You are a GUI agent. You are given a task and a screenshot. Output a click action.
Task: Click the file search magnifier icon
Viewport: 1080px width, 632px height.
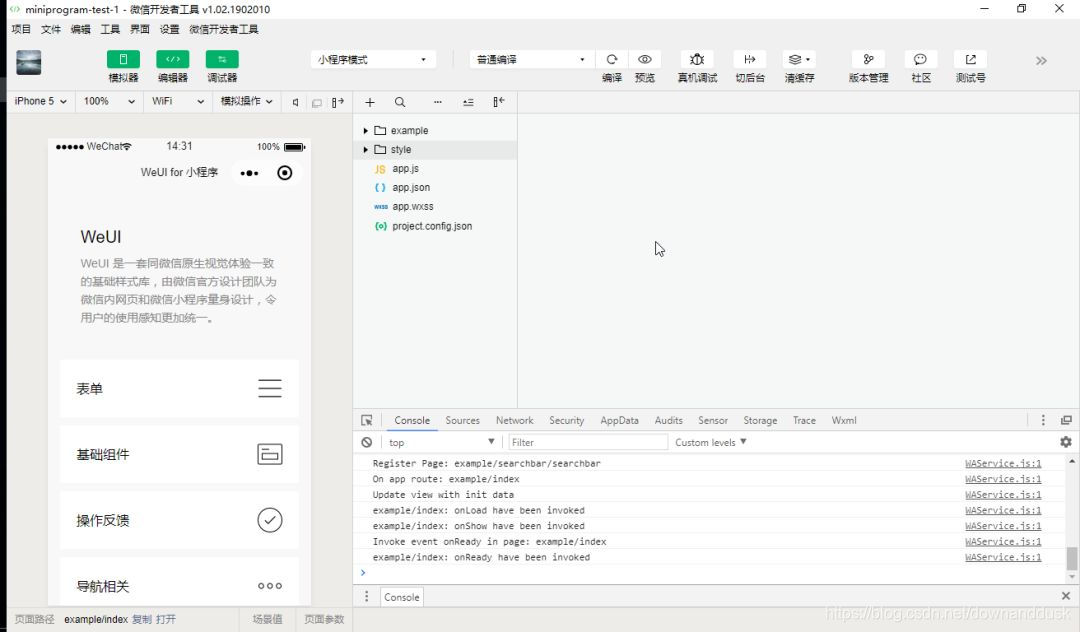399,103
